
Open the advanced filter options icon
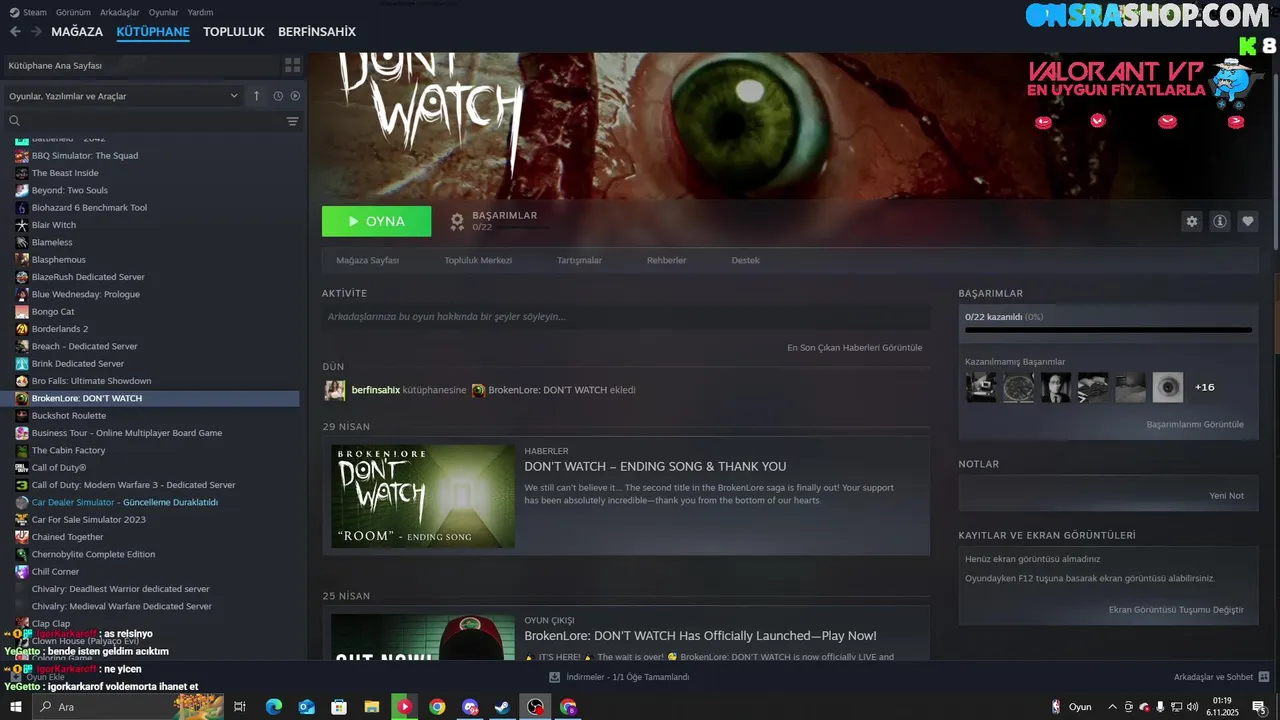tap(292, 121)
